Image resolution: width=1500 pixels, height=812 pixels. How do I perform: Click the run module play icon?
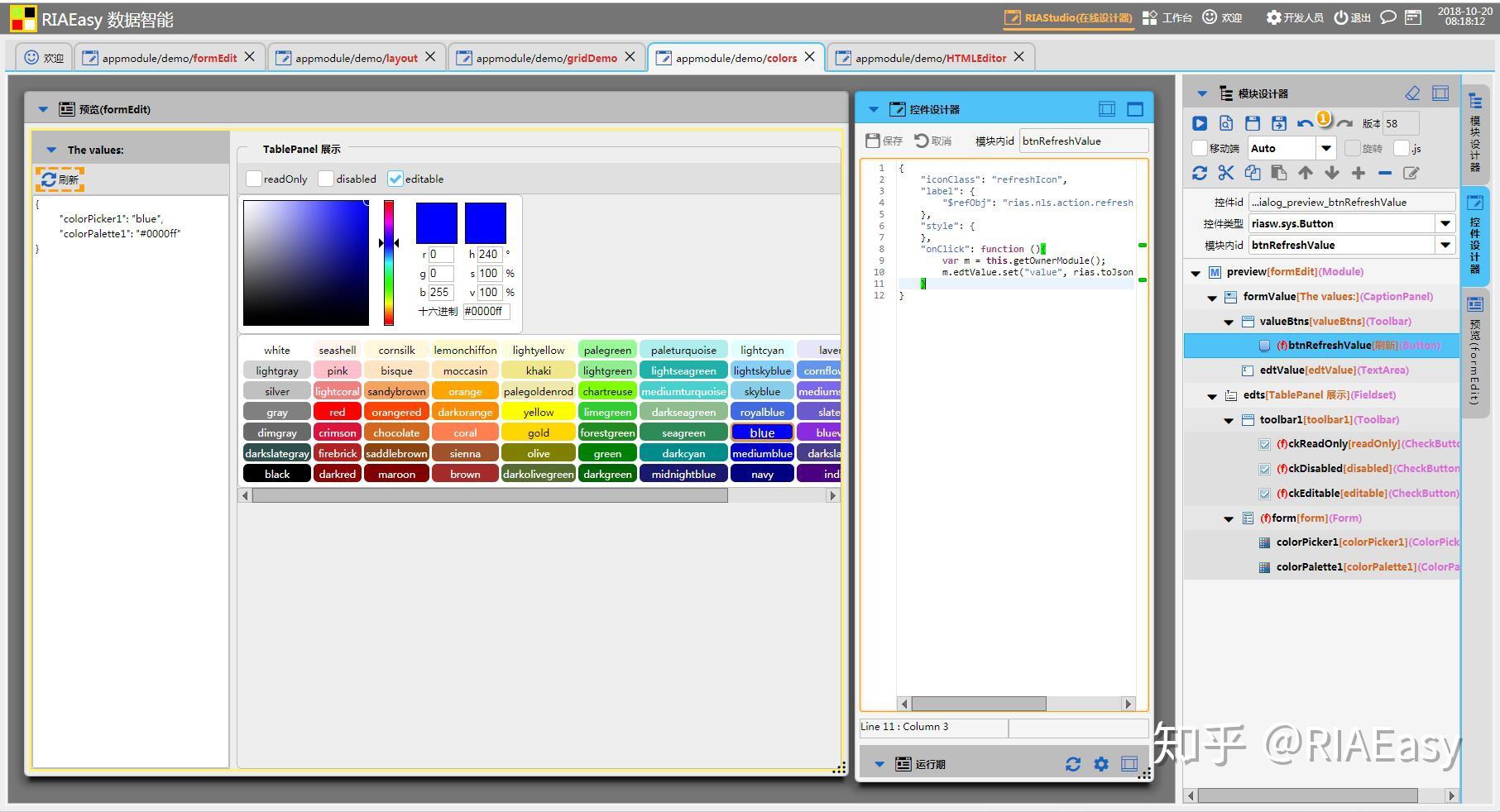(1199, 123)
